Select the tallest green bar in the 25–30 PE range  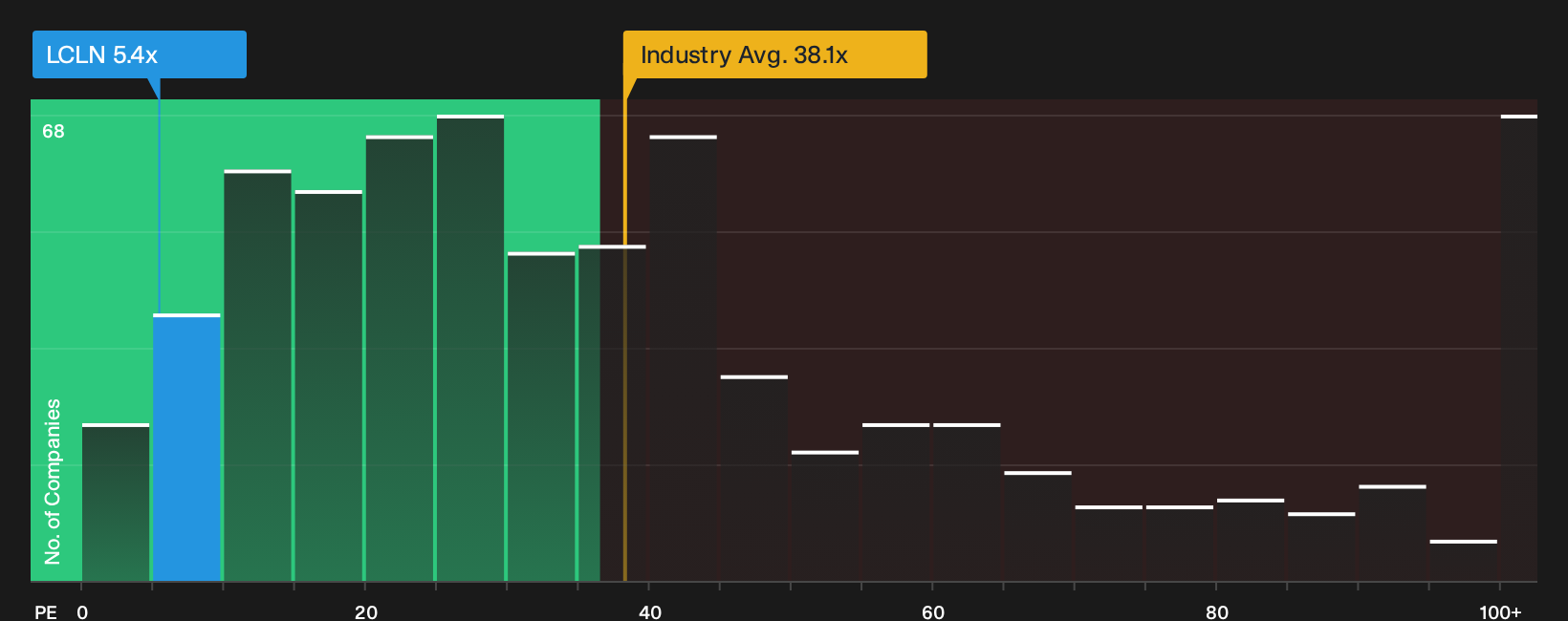470,348
